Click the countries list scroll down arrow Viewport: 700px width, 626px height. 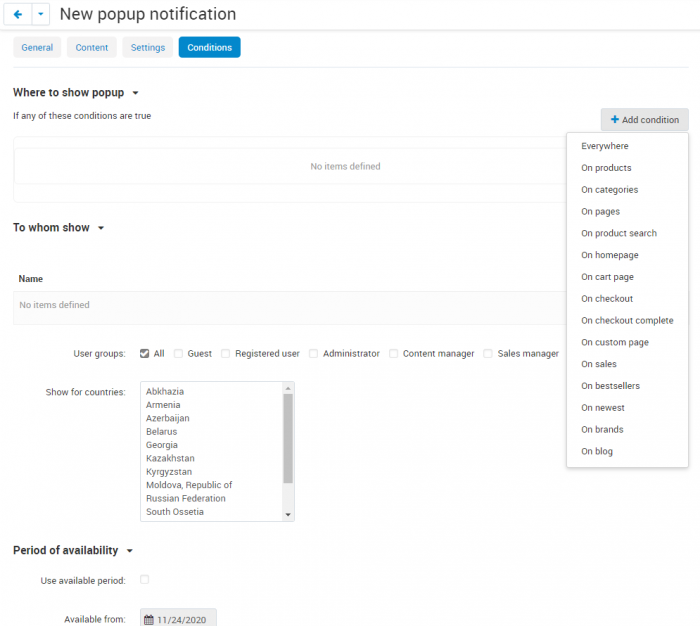(288, 515)
